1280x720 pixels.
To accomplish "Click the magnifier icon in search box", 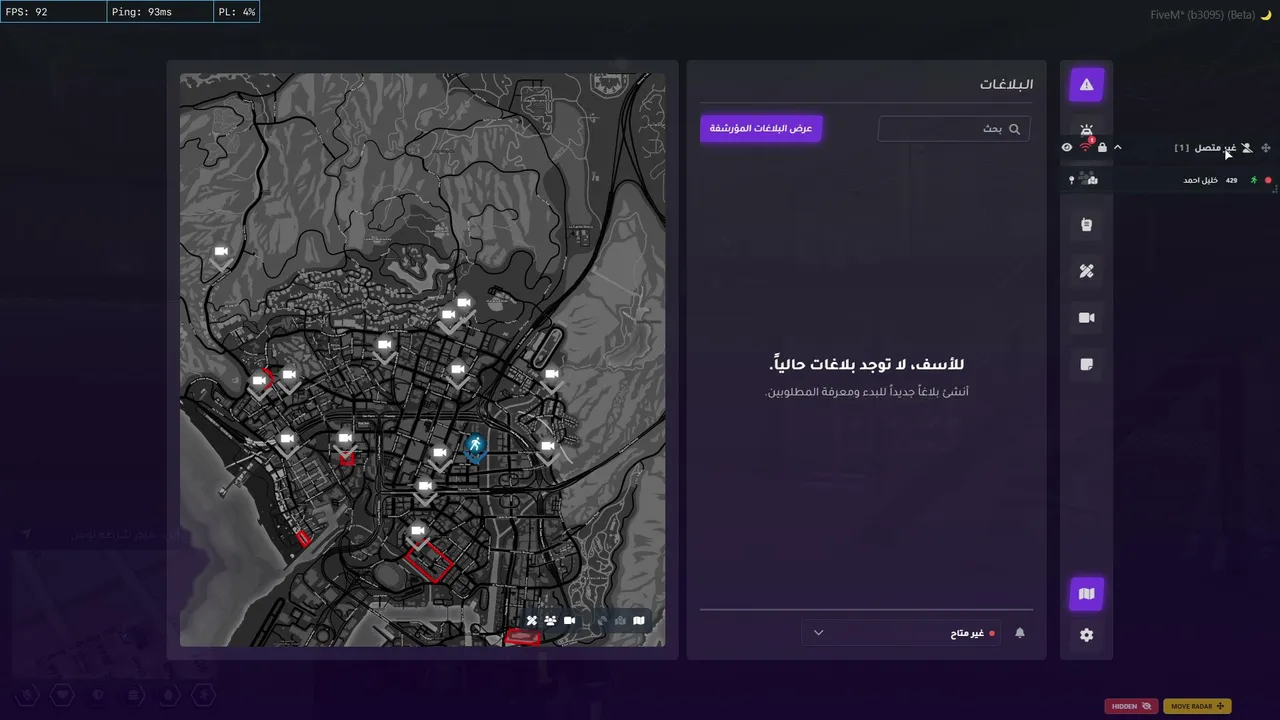I will point(1014,129).
